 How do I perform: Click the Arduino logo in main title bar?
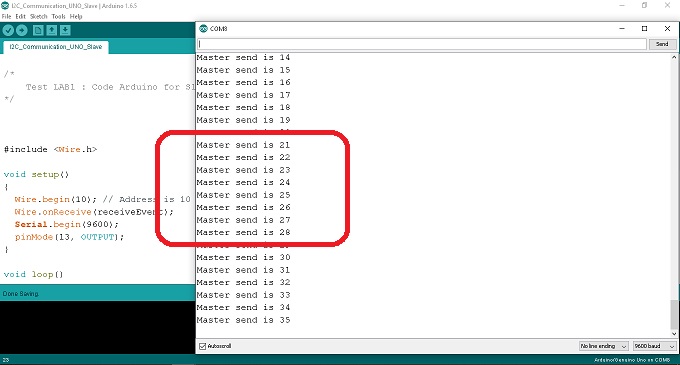tap(5, 6)
